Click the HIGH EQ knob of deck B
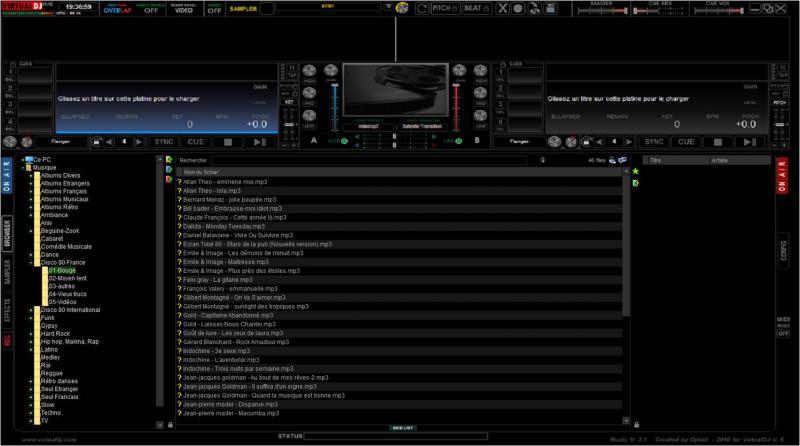The width and height of the screenshot is (800, 446). (480, 70)
